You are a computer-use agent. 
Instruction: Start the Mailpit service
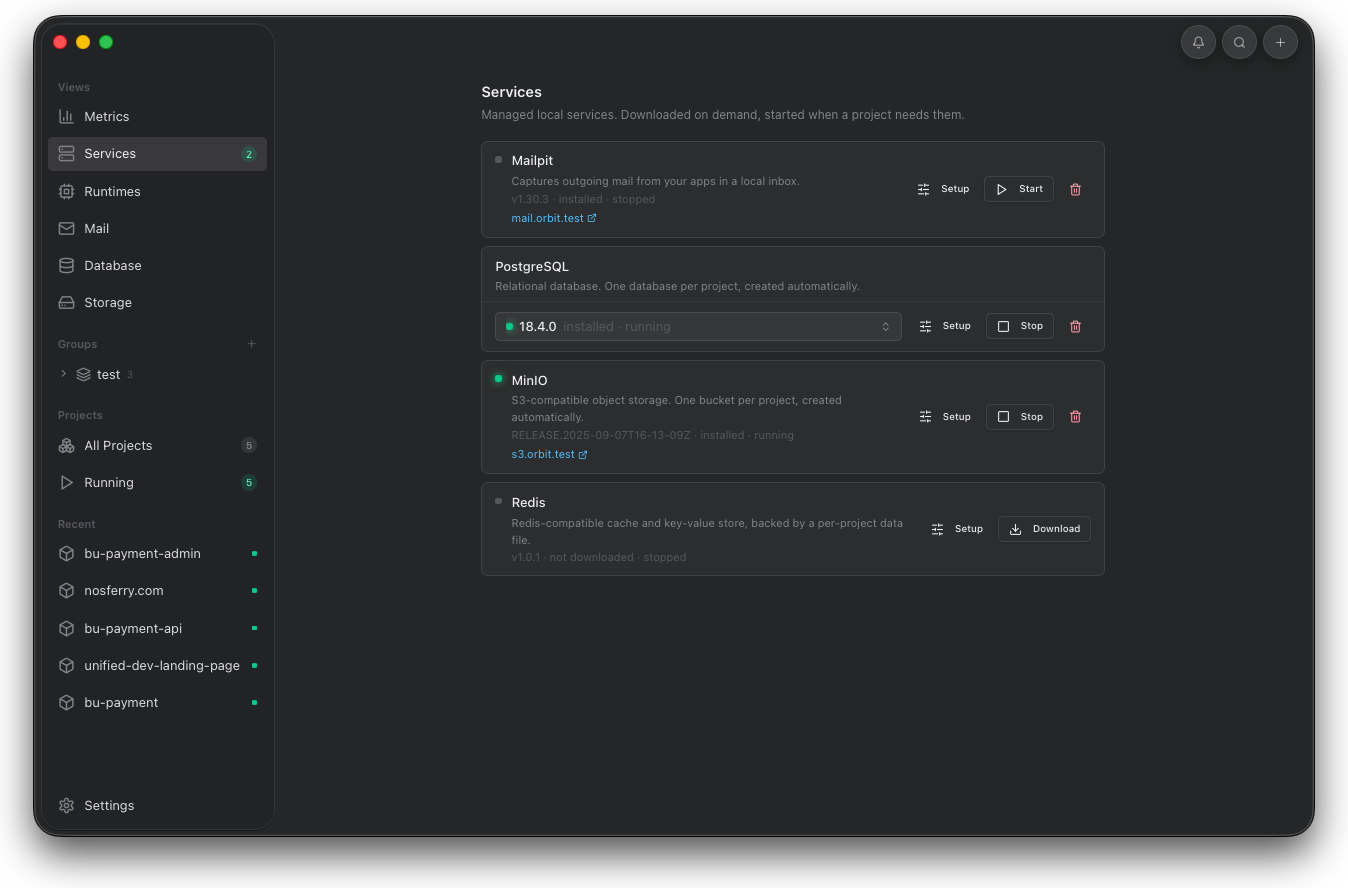click(1019, 189)
